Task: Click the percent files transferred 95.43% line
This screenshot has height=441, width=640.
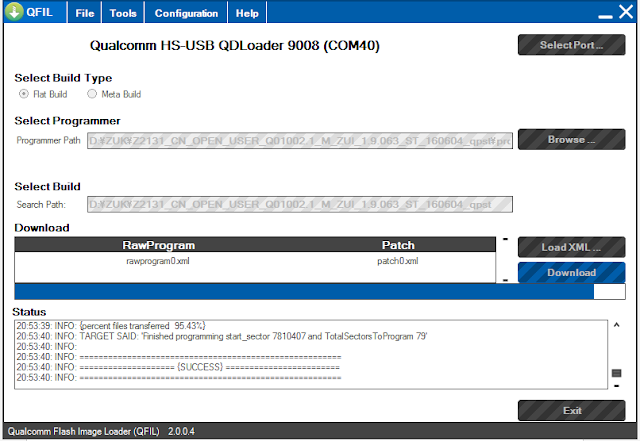Action: [x=111, y=326]
